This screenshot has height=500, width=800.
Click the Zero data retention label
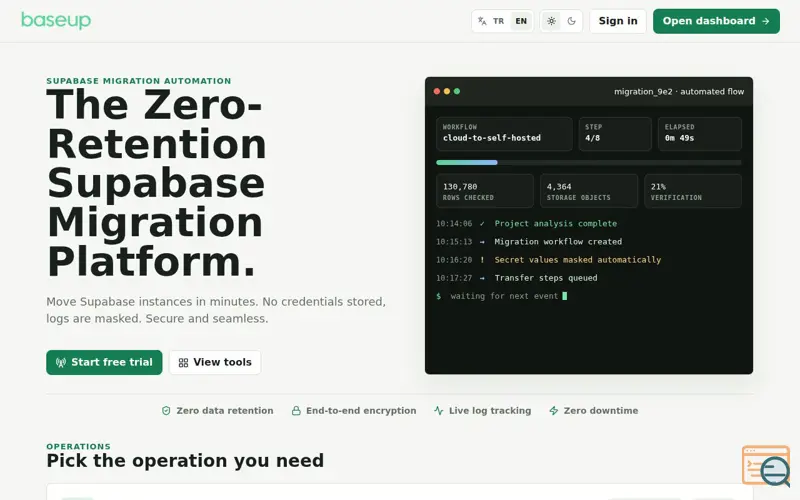224,411
